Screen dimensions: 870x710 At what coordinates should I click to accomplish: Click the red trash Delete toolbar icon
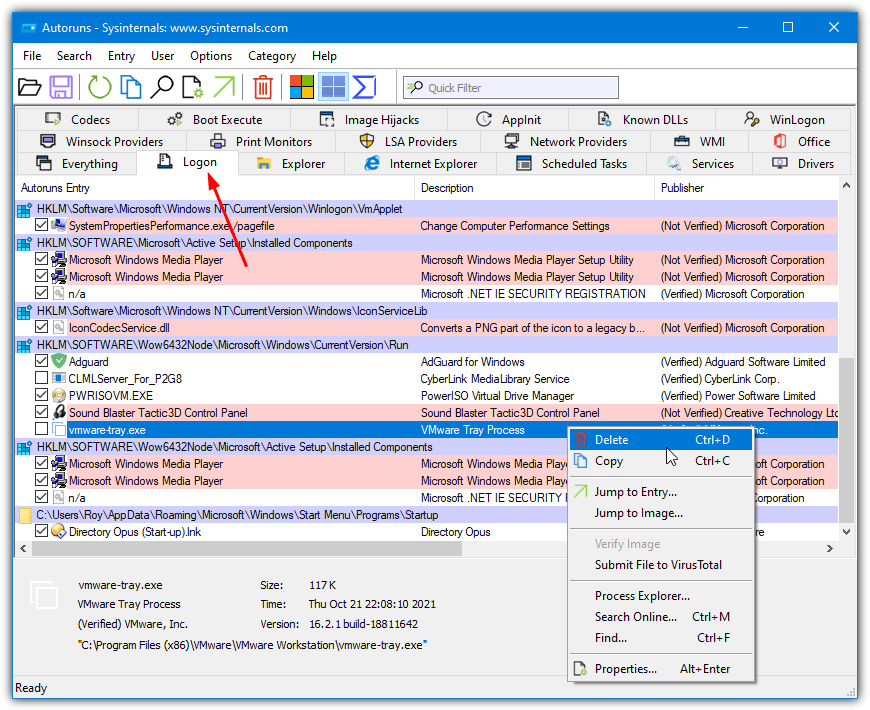pyautogui.click(x=263, y=87)
